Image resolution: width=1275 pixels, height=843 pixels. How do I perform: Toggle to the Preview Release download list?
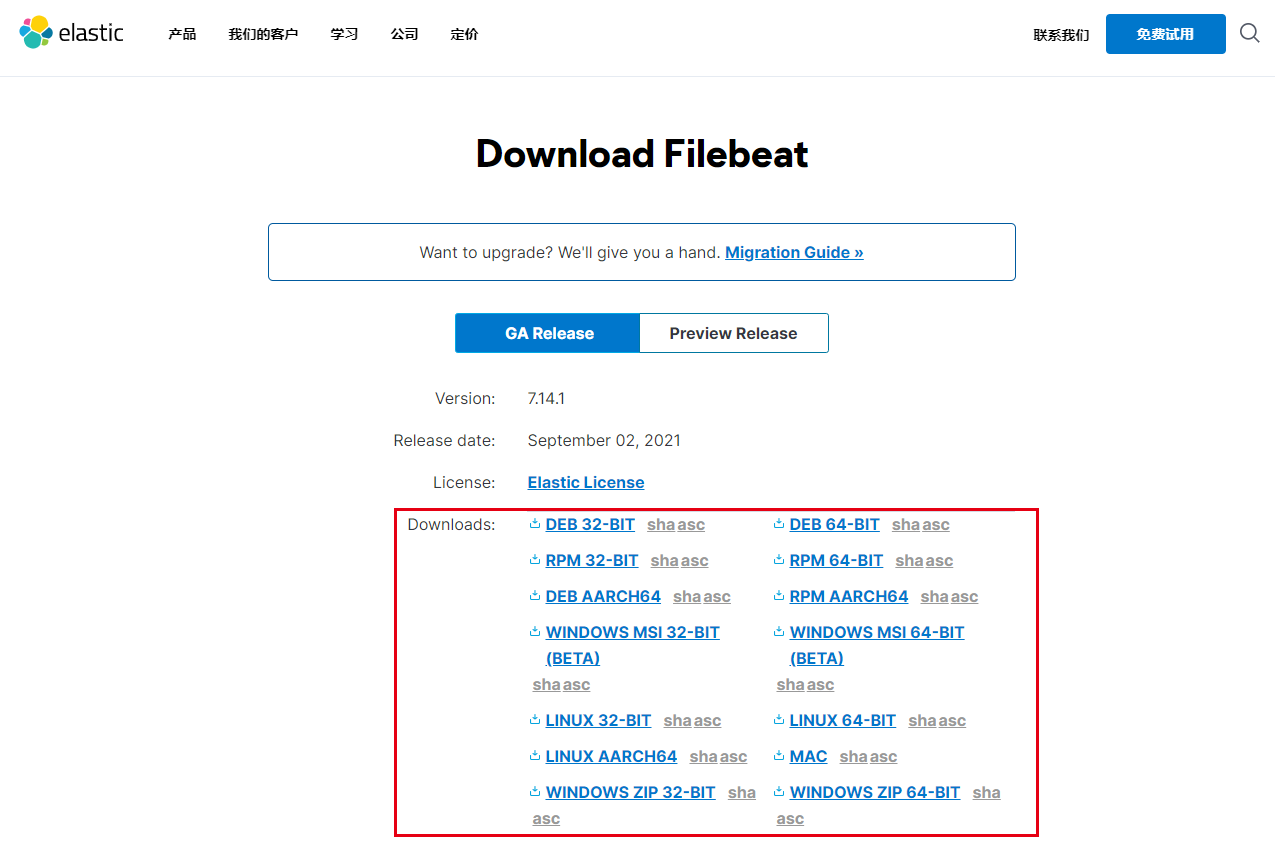tap(733, 332)
